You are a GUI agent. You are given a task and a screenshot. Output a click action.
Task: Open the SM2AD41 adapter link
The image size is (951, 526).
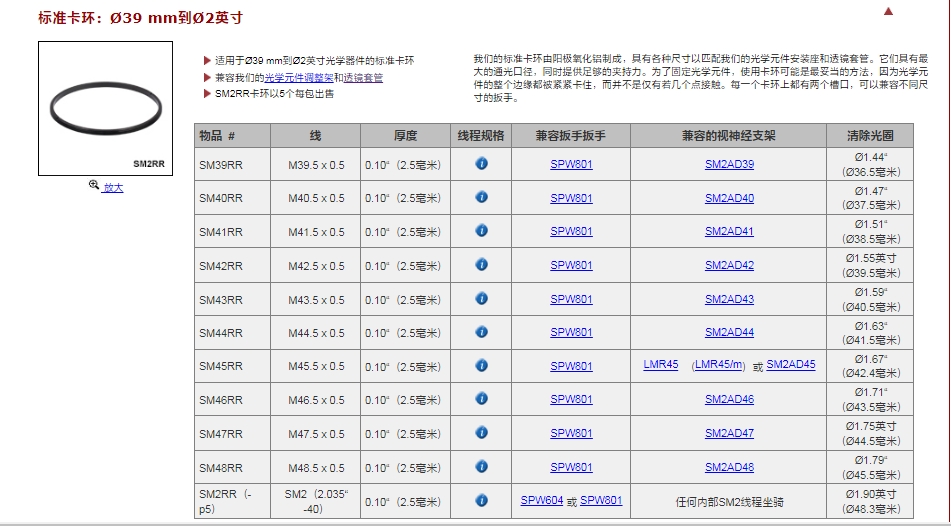point(729,232)
